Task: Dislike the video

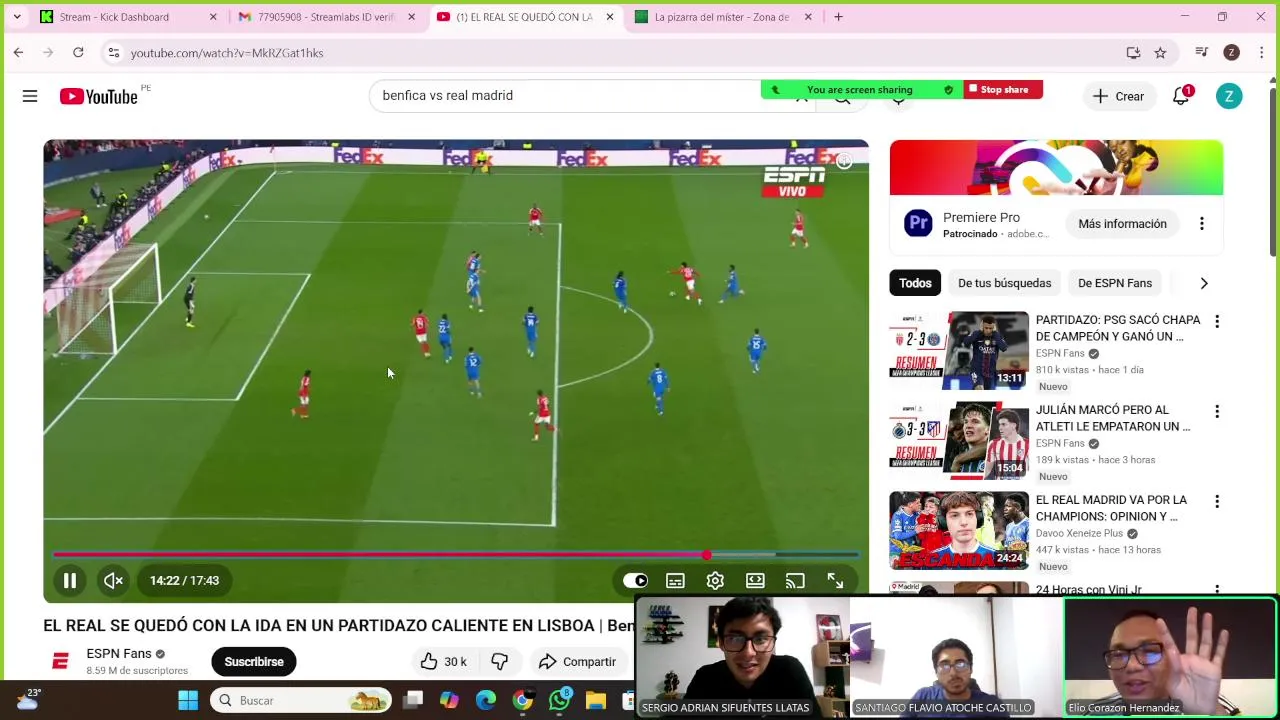Action: tap(500, 661)
